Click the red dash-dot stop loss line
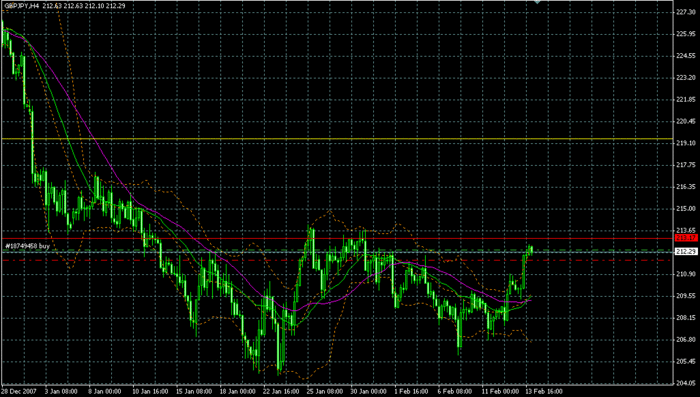The height and width of the screenshot is (397, 700). click(337, 260)
